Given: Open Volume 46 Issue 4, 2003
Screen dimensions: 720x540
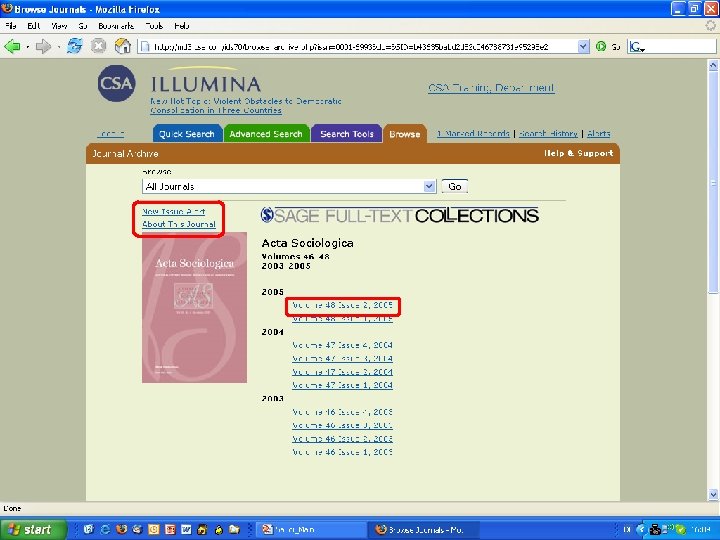Looking at the screenshot, I should click(x=343, y=412).
